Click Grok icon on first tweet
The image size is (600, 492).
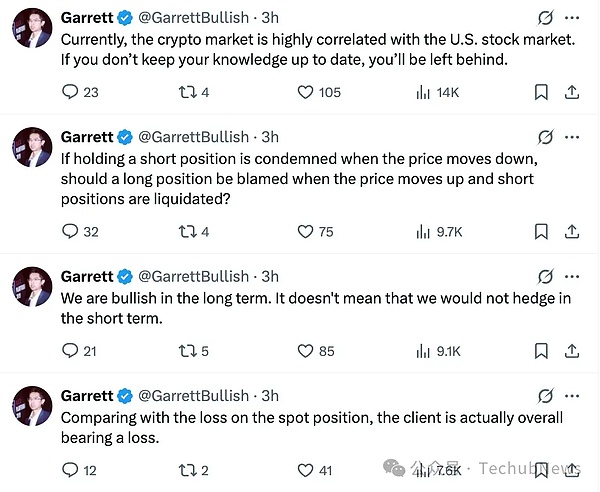(x=546, y=17)
